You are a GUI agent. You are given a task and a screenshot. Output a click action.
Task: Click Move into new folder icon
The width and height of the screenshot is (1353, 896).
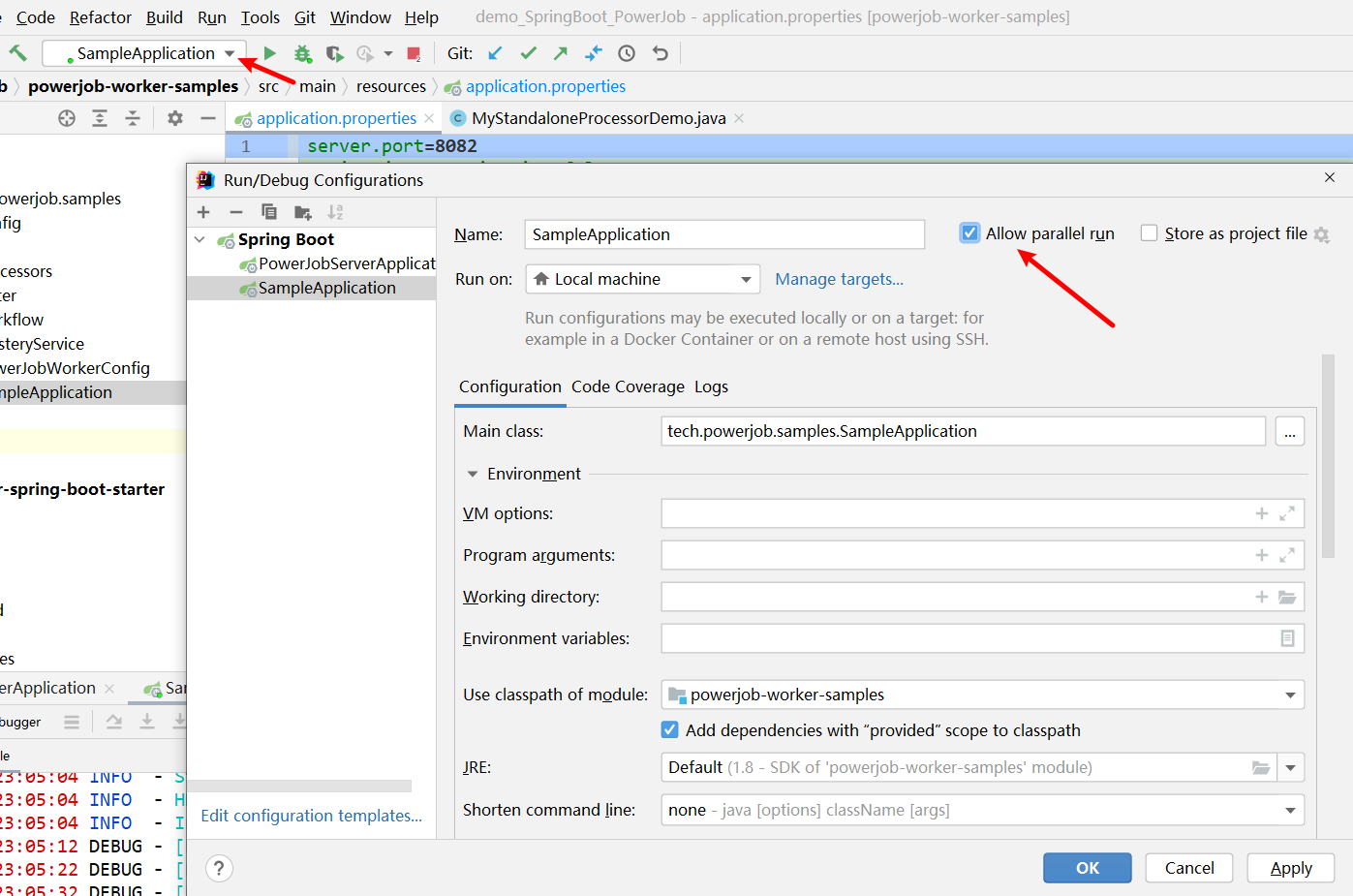coord(303,212)
